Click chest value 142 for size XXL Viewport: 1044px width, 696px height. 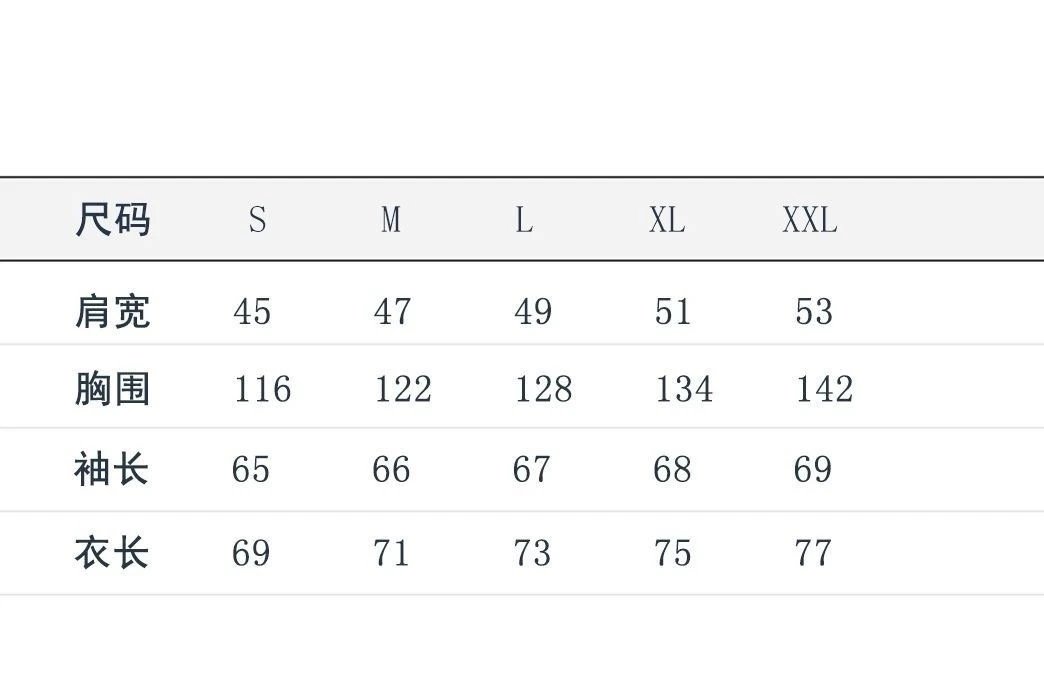825,389
